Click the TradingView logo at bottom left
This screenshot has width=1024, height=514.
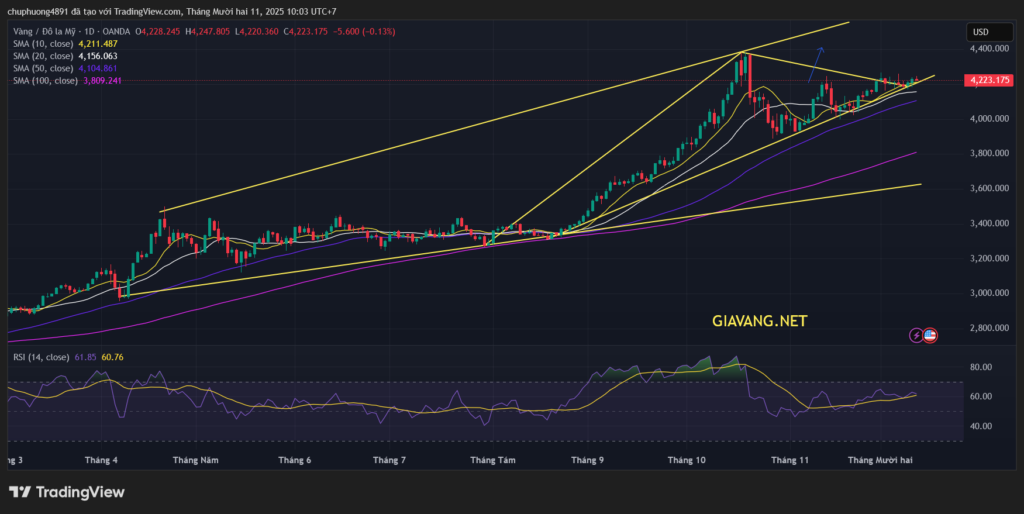click(x=66, y=491)
